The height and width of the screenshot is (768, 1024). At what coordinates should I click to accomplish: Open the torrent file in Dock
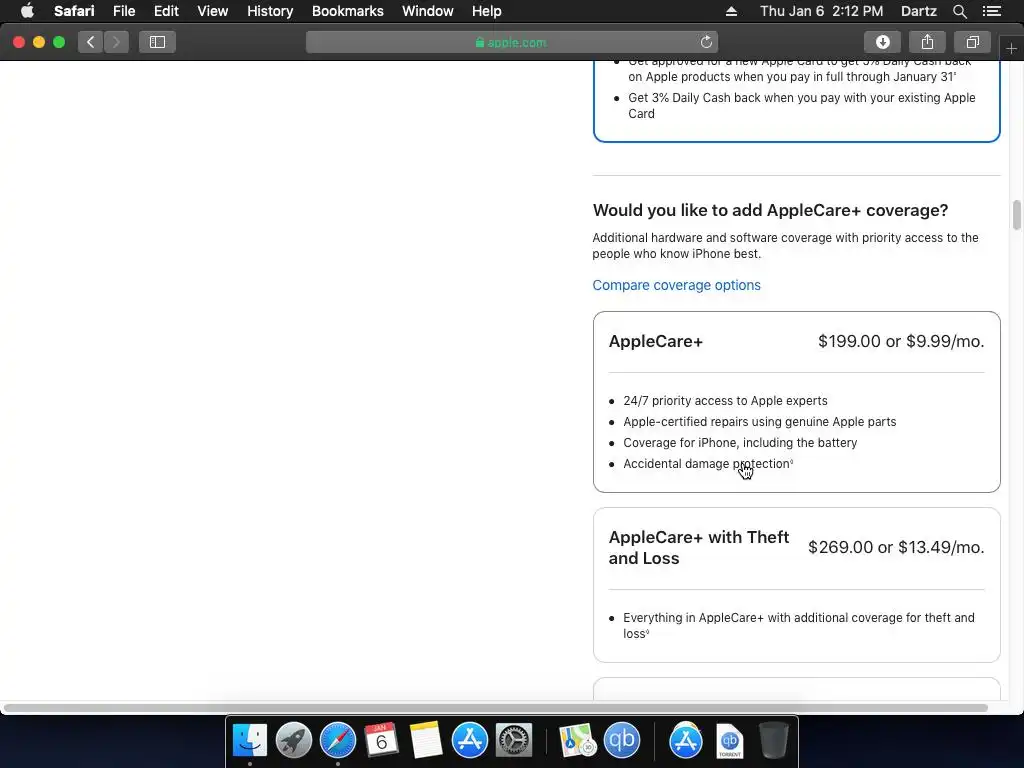click(x=729, y=740)
